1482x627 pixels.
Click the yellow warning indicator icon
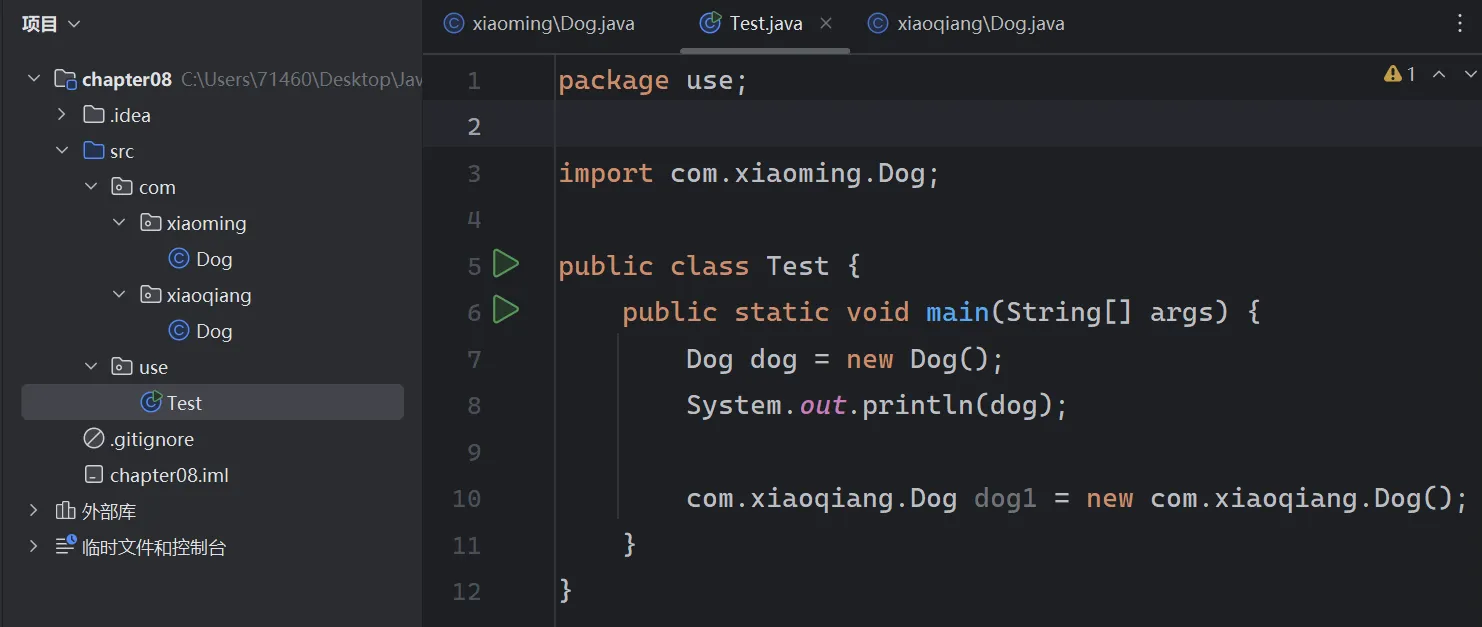click(x=1392, y=74)
